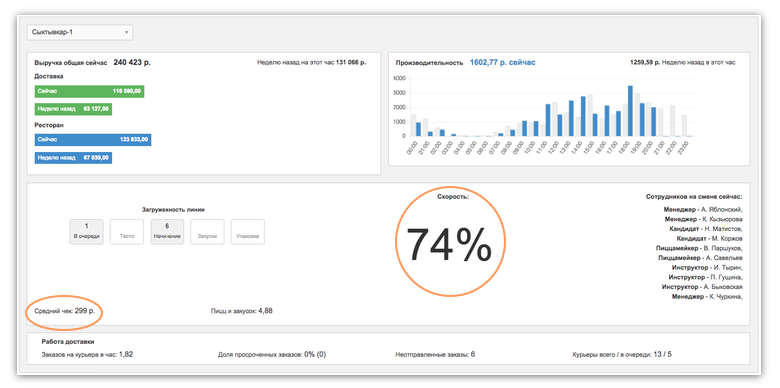This screenshot has width=780, height=388.
Task: Click the tallest blue bar at 18:00
Action: pyautogui.click(x=630, y=111)
